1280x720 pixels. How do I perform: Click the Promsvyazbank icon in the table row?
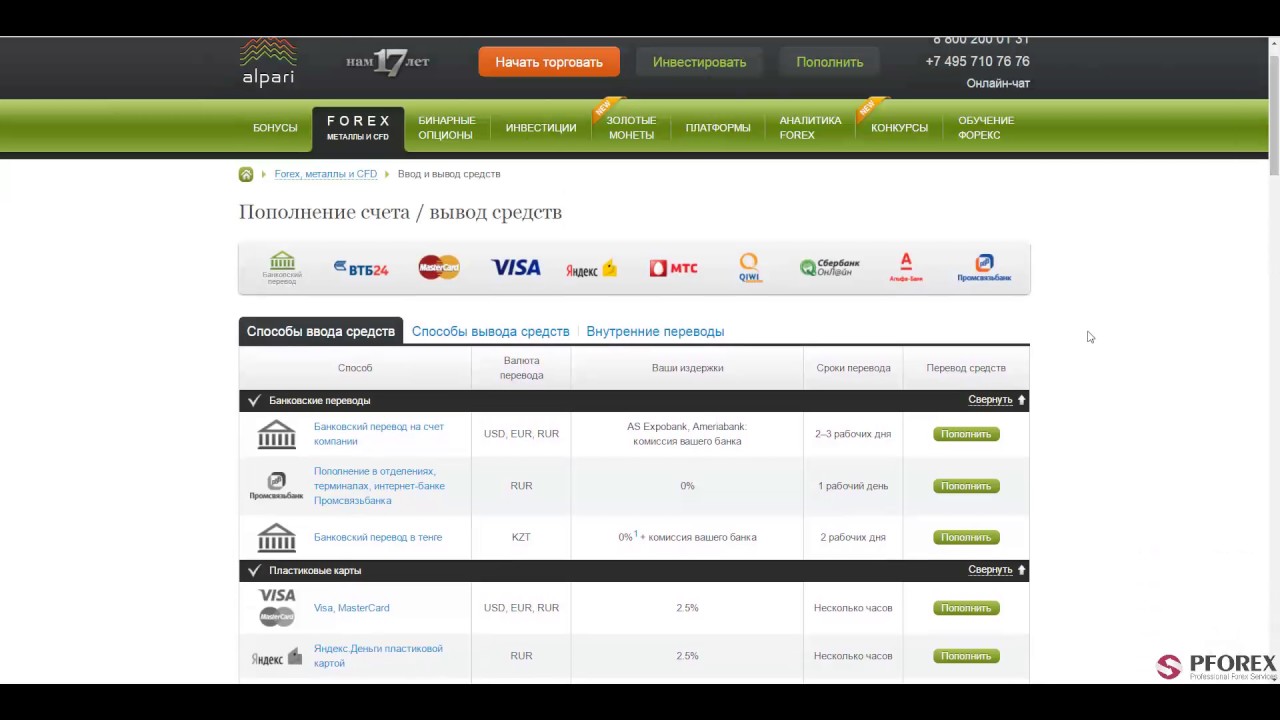pos(276,486)
